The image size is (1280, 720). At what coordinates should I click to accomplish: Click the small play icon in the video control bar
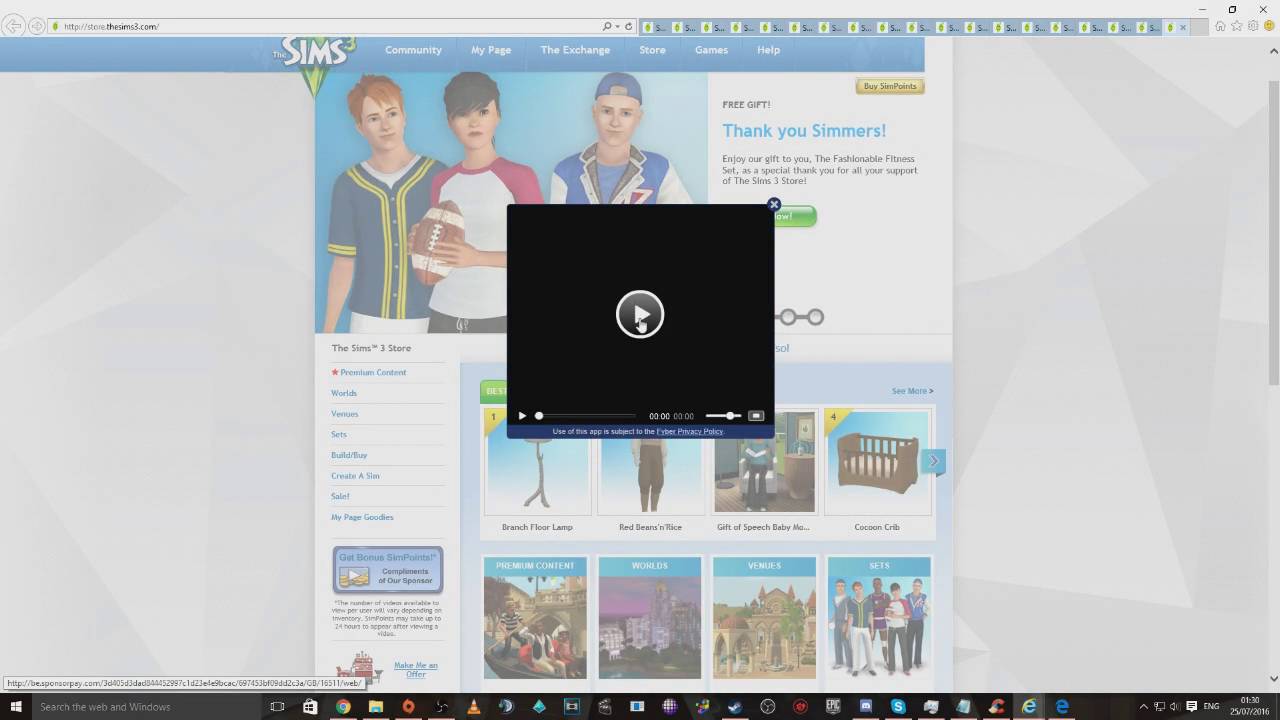pyautogui.click(x=522, y=416)
